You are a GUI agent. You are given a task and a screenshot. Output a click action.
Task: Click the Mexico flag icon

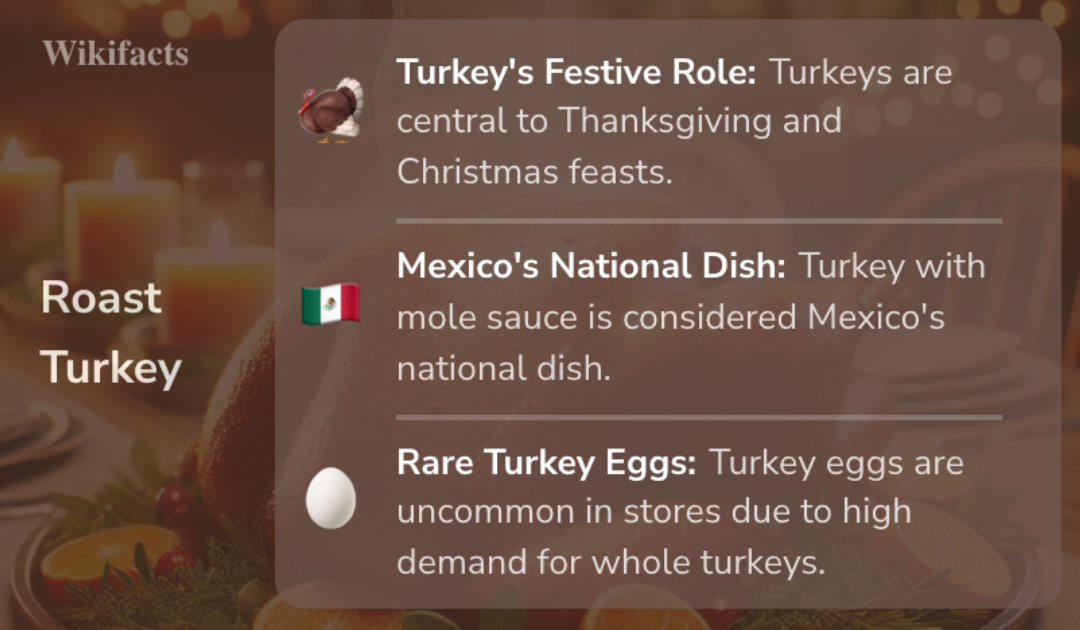[330, 304]
